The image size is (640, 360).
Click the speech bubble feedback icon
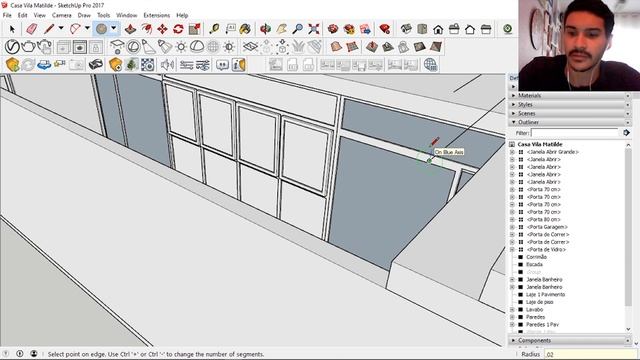coord(222,64)
